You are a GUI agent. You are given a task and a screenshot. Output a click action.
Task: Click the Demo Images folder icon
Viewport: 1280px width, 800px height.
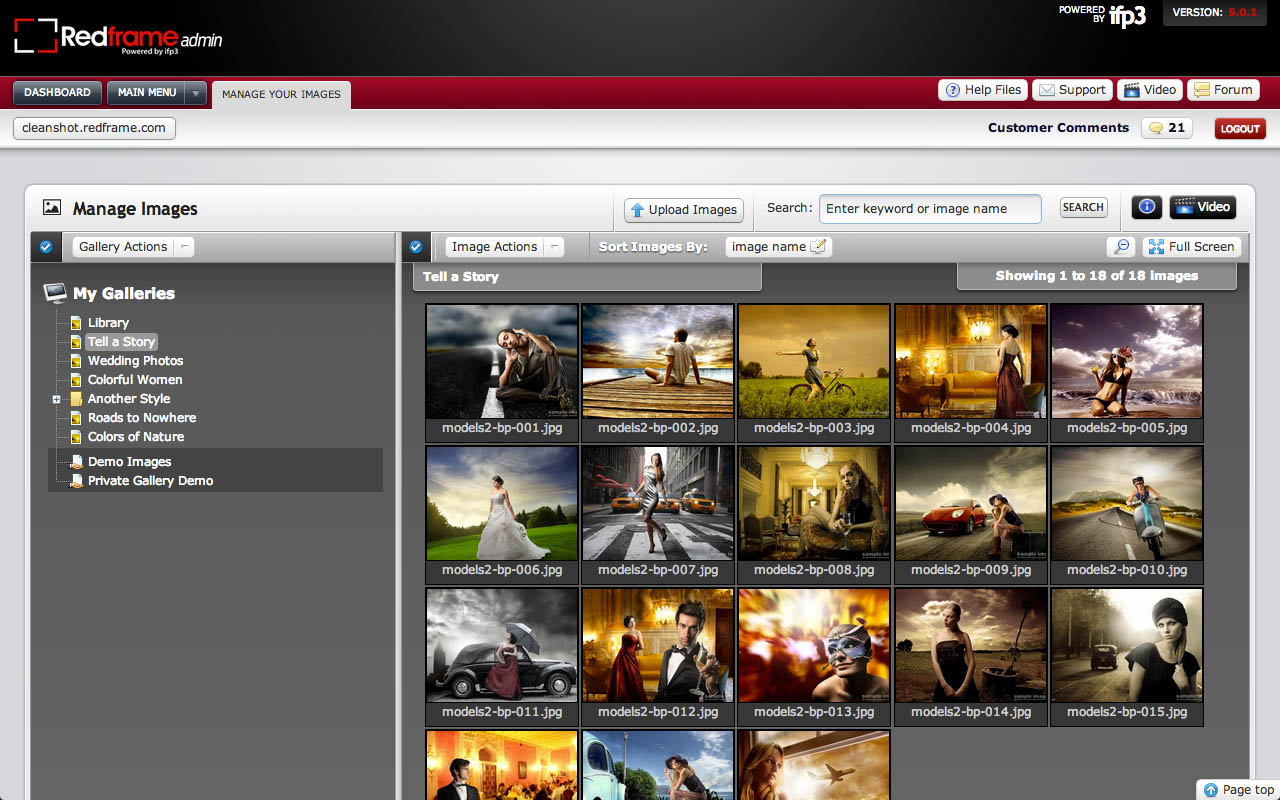pyautogui.click(x=76, y=462)
